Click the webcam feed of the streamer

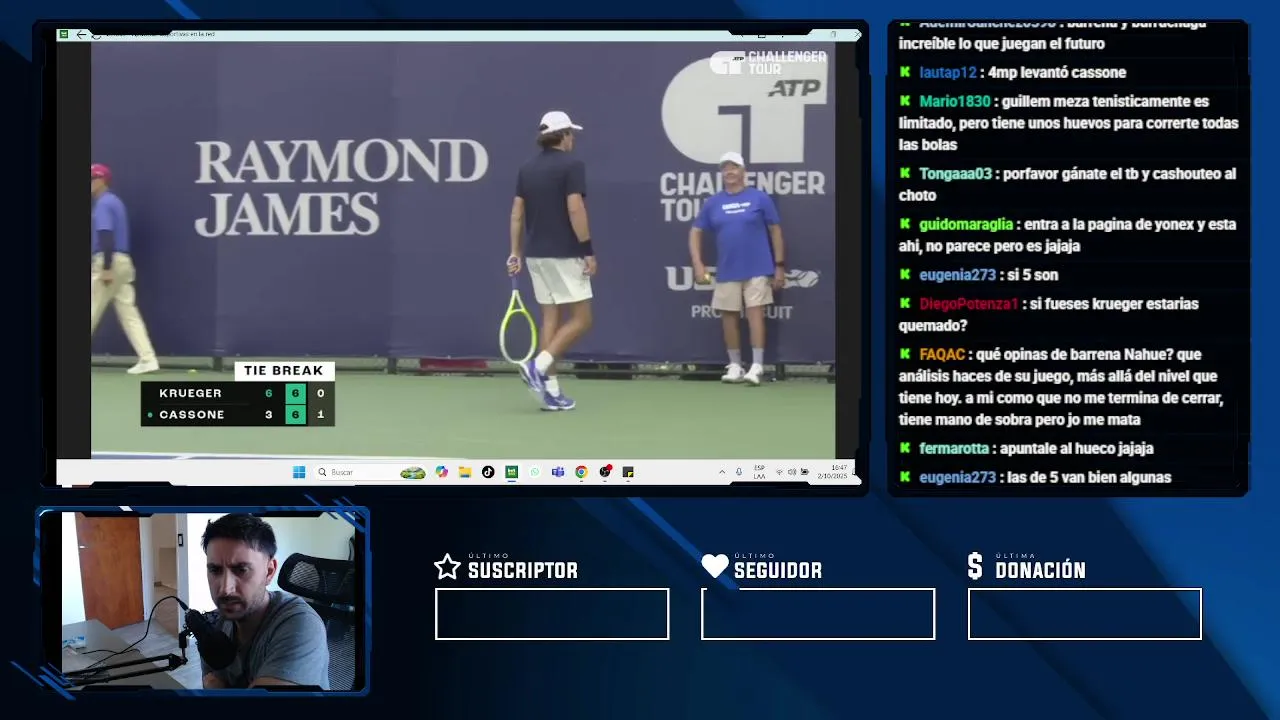209,601
